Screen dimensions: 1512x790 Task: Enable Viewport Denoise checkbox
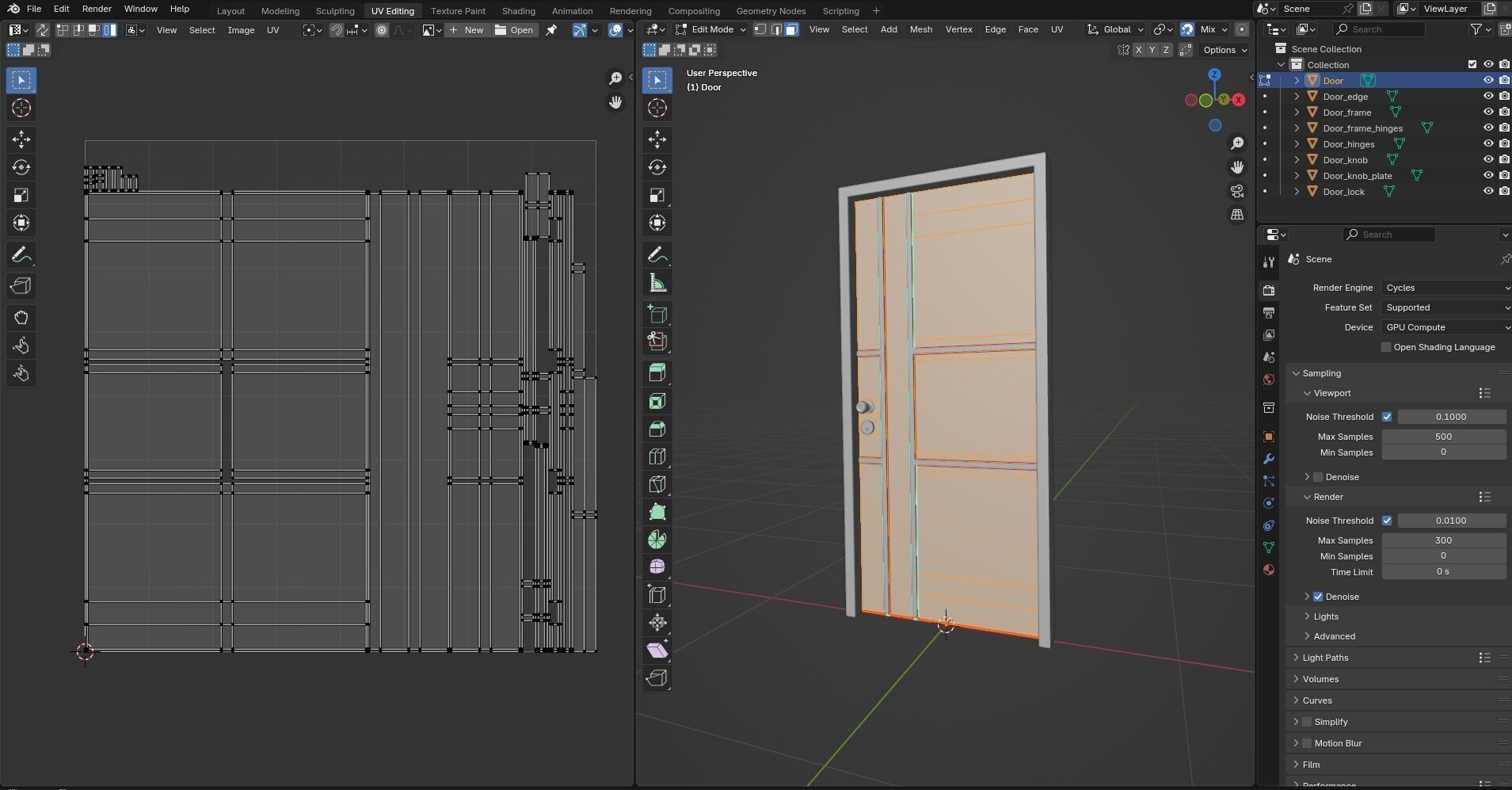point(1318,477)
